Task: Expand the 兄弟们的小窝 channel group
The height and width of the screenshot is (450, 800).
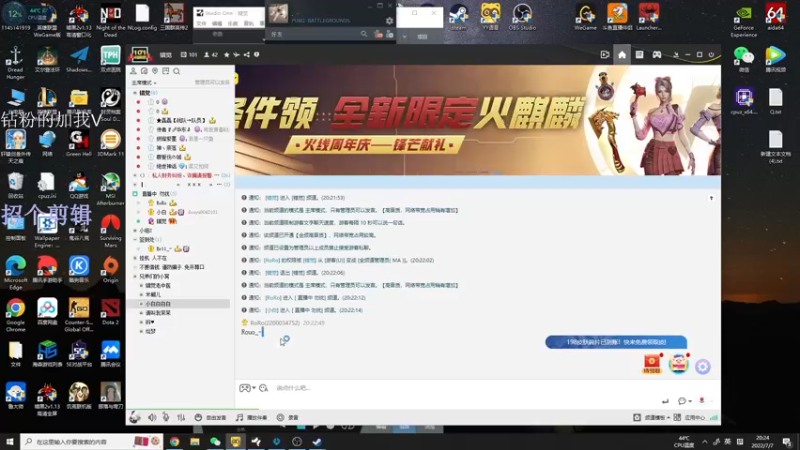Action: tap(135, 277)
